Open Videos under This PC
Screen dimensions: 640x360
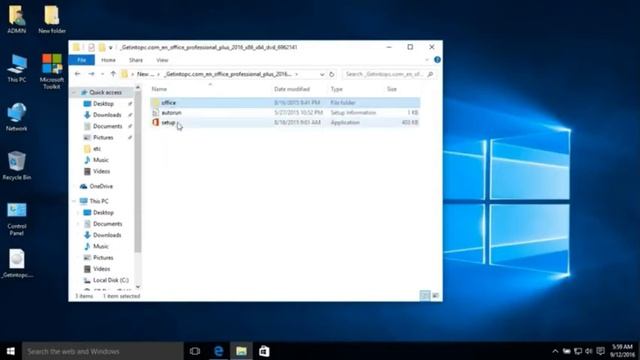101,269
